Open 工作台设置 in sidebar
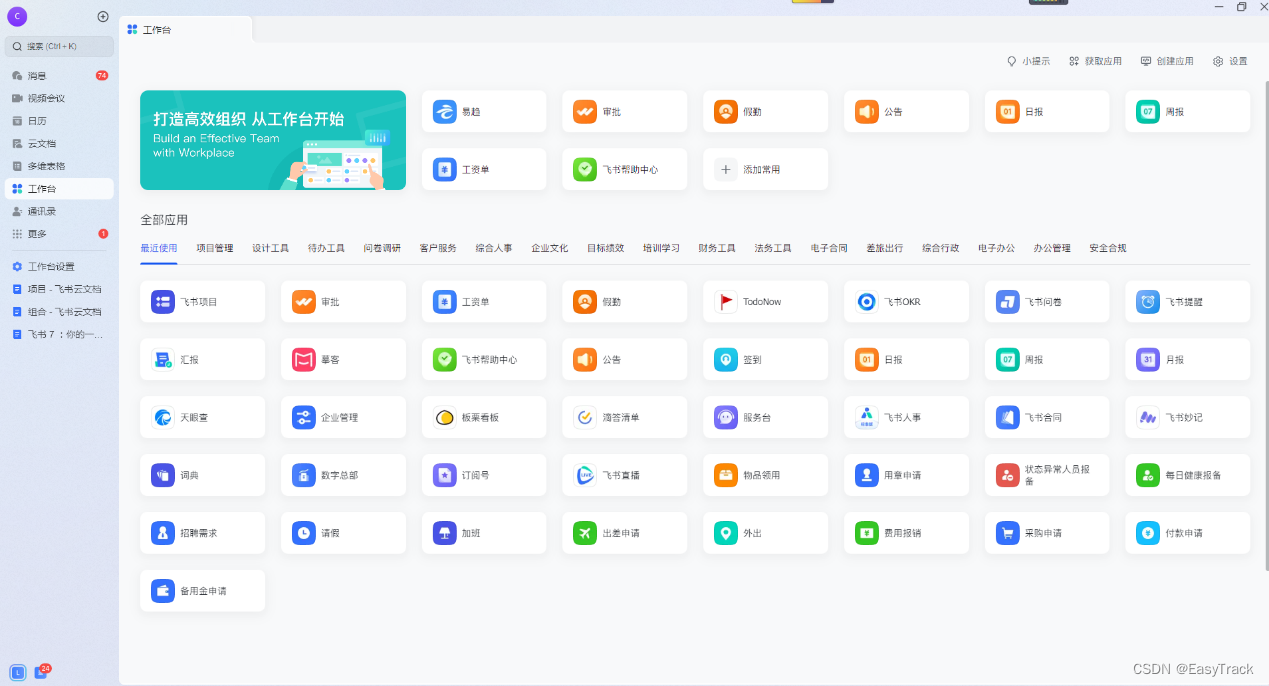 coord(59,267)
